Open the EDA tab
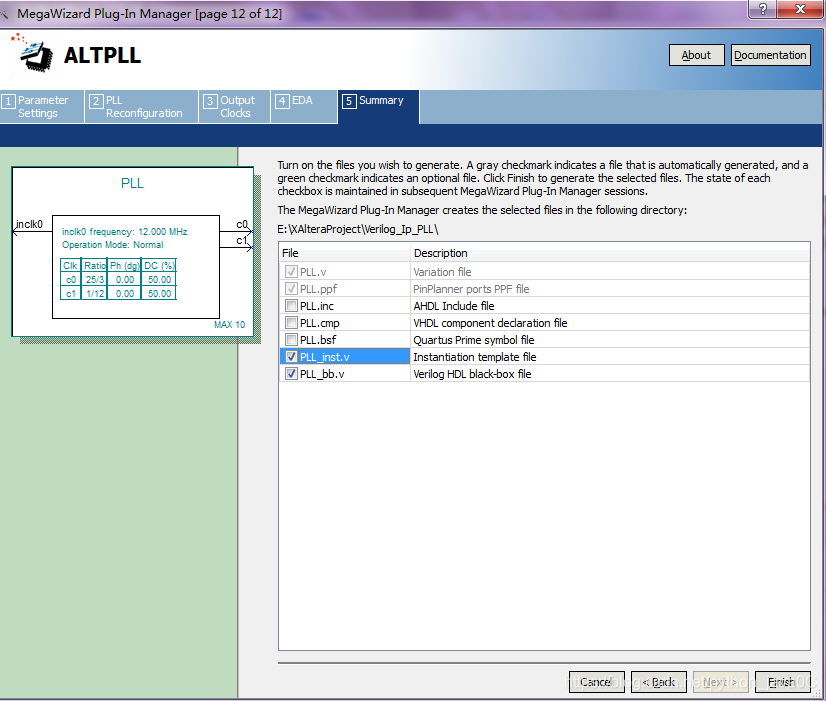 pyautogui.click(x=304, y=106)
